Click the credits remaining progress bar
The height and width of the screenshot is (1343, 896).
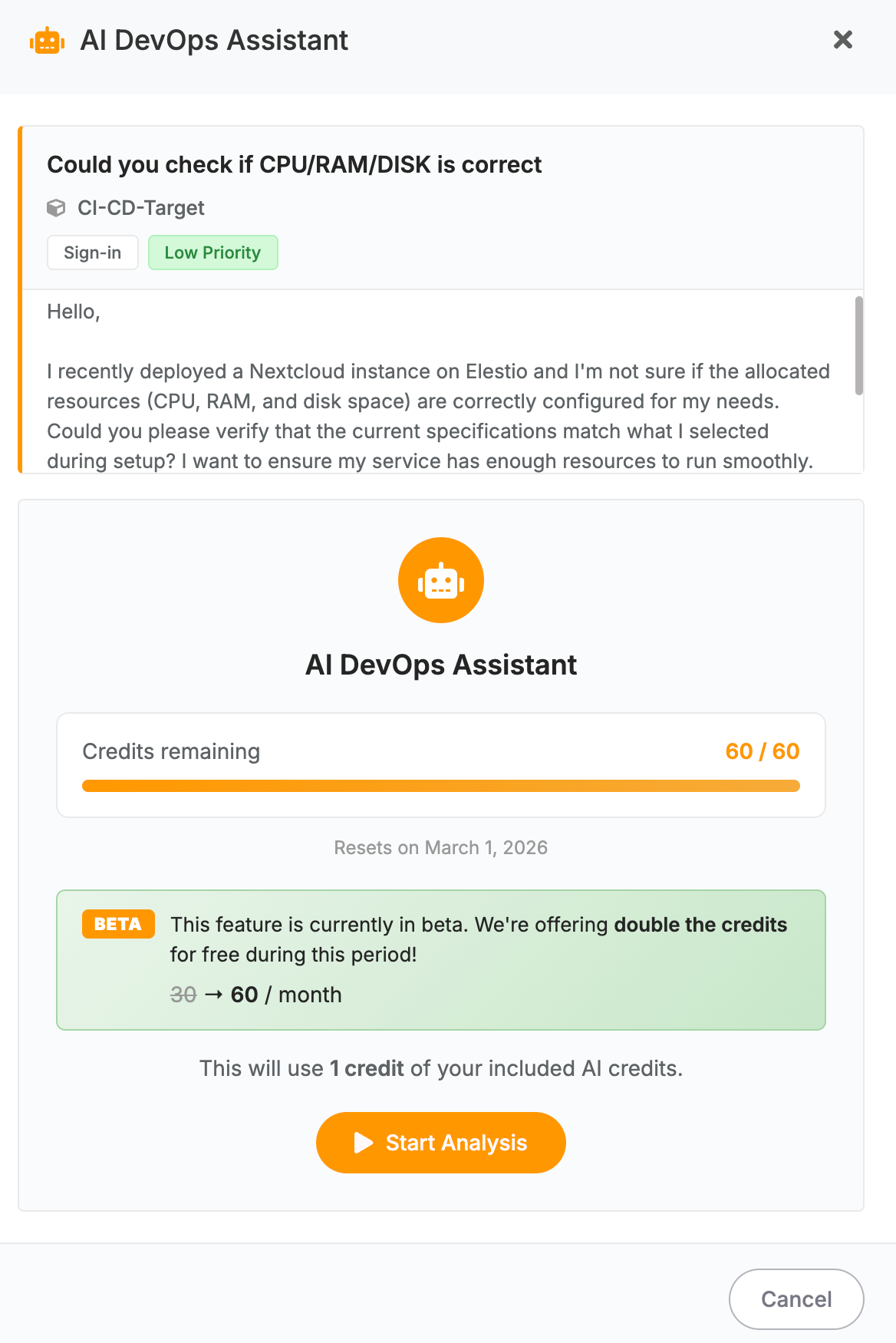point(440,785)
